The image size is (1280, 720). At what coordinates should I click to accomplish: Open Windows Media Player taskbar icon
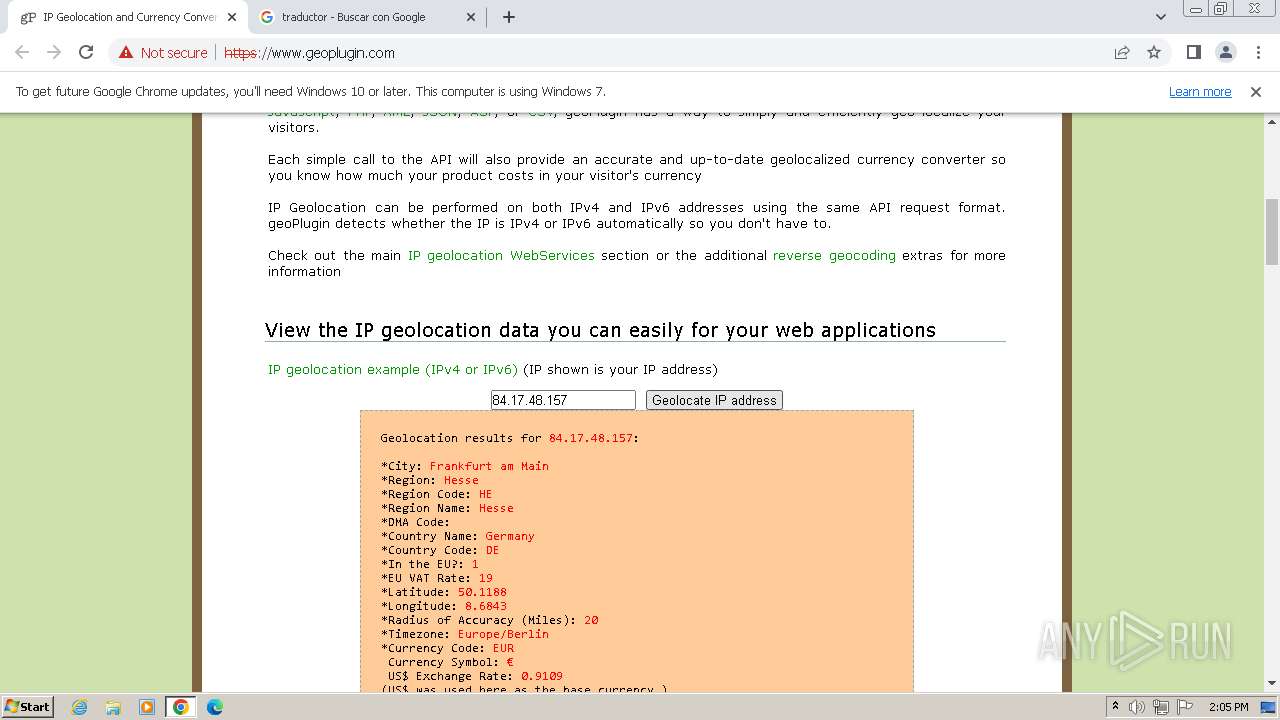[x=147, y=707]
